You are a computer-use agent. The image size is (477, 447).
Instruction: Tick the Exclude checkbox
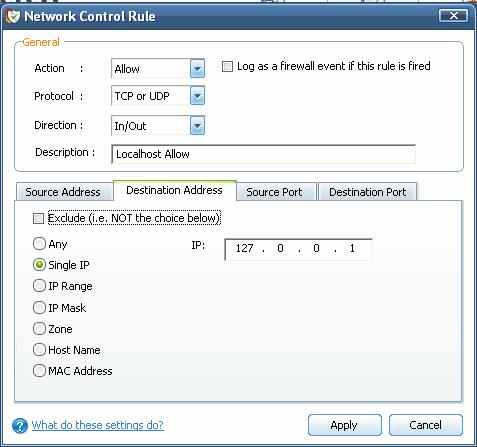tap(38, 219)
